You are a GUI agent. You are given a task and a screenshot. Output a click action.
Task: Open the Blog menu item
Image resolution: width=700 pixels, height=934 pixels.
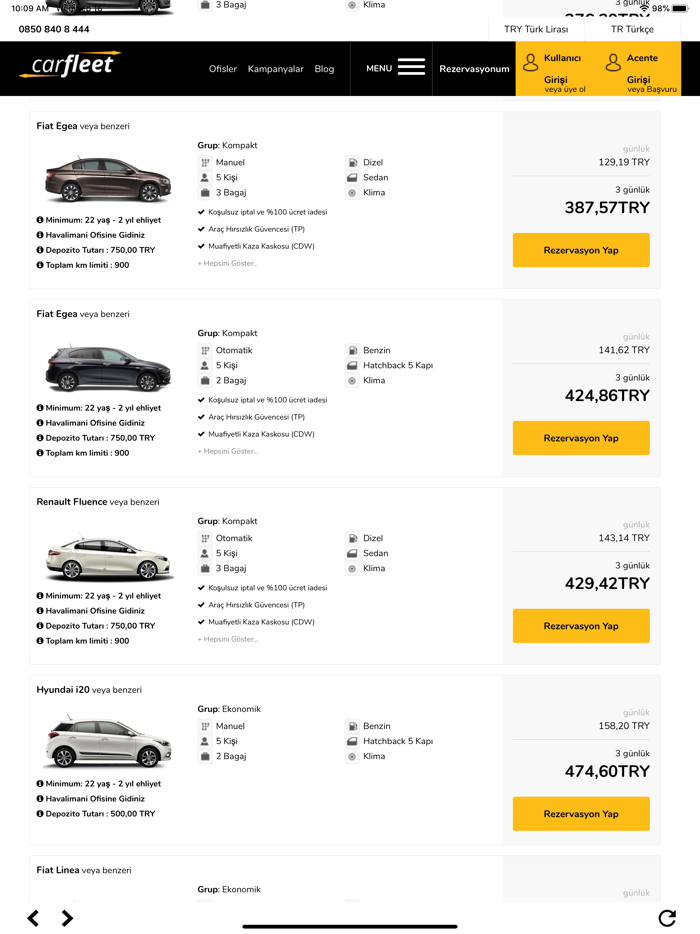324,68
